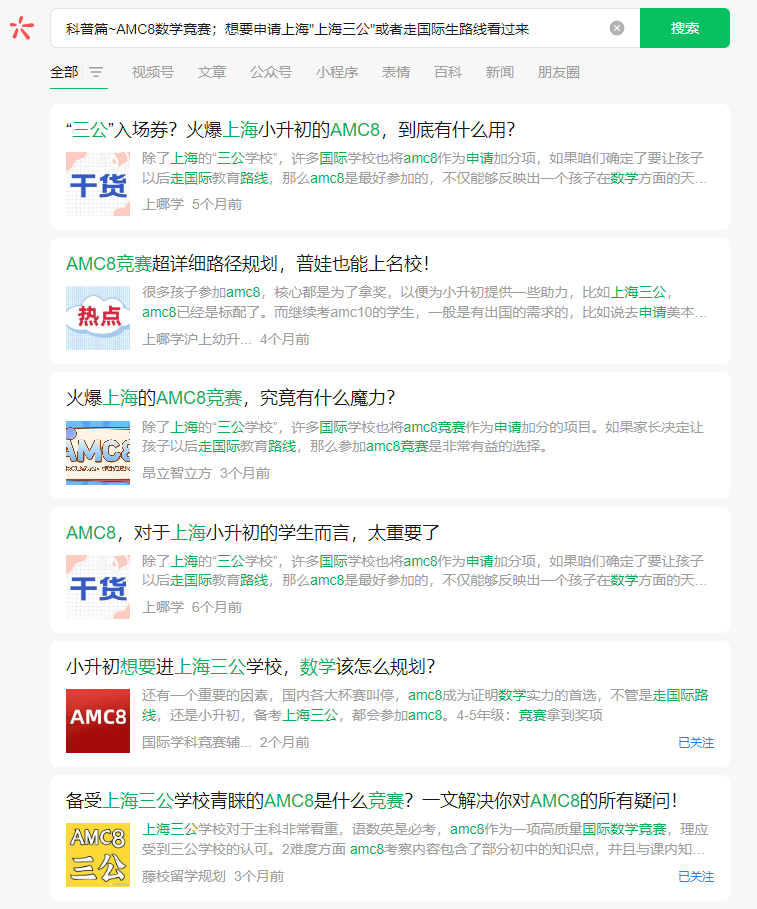
Task: Select the 全部 tab
Action: click(x=64, y=72)
